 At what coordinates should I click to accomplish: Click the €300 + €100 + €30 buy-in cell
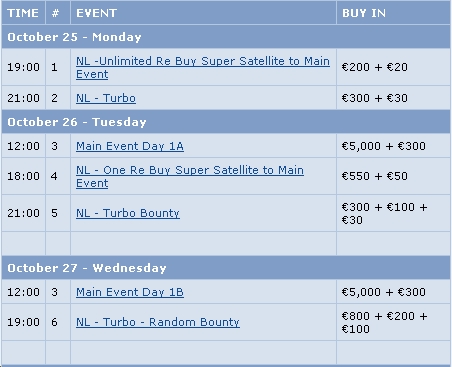(393, 213)
